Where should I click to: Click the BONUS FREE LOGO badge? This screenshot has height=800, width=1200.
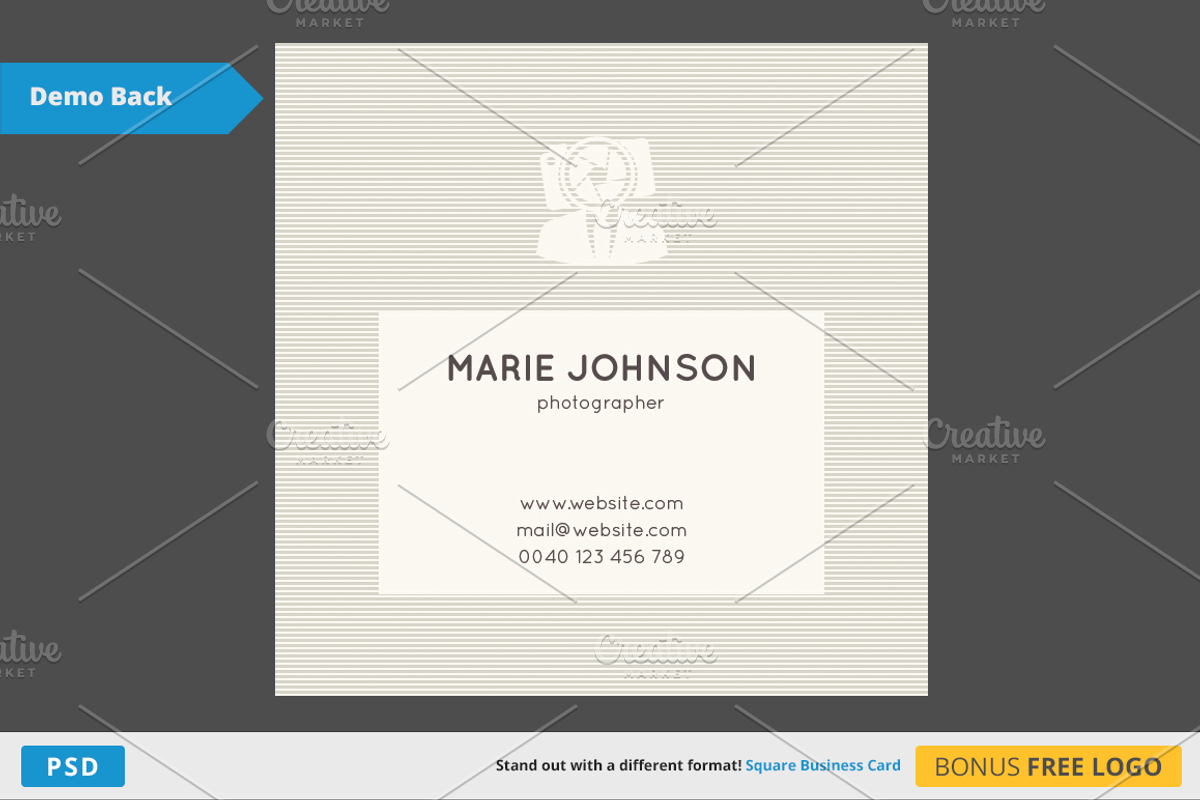(x=1048, y=767)
